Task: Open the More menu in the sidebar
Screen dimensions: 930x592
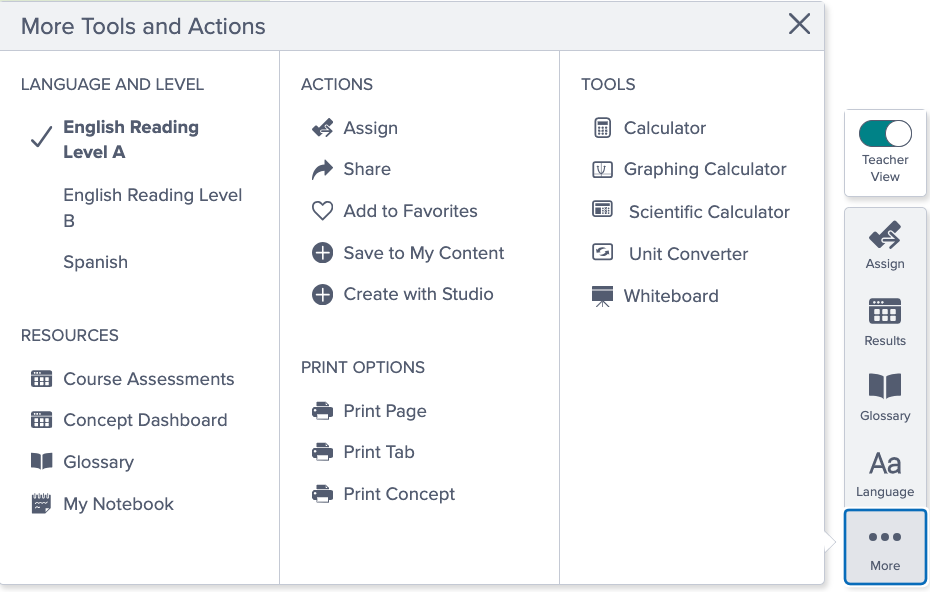Action: tap(884, 546)
